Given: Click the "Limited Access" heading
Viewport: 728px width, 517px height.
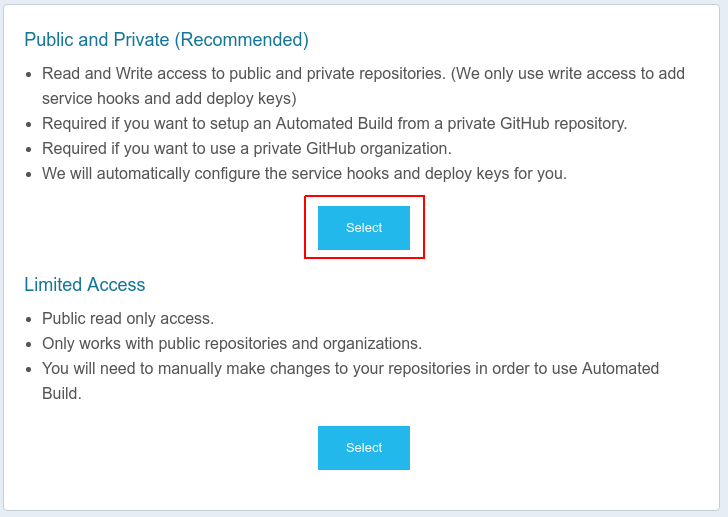Looking at the screenshot, I should (85, 285).
